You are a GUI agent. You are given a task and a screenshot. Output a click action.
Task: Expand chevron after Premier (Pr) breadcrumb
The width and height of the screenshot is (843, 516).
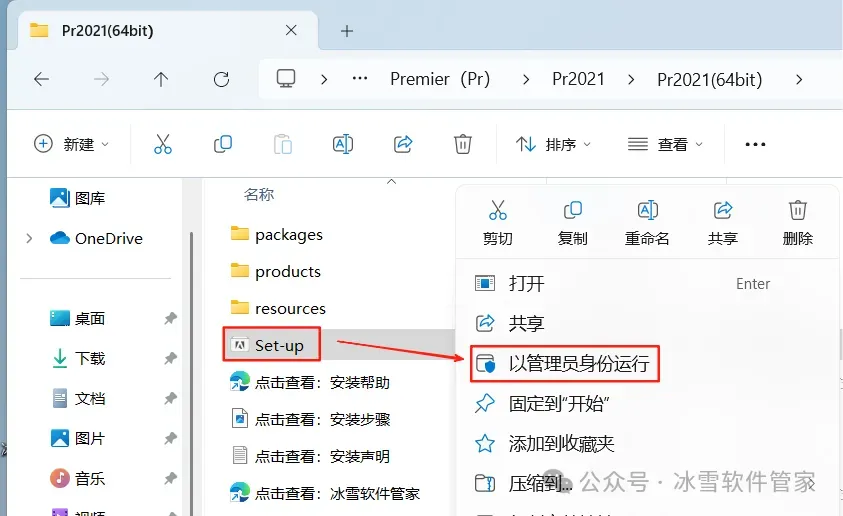(526, 80)
